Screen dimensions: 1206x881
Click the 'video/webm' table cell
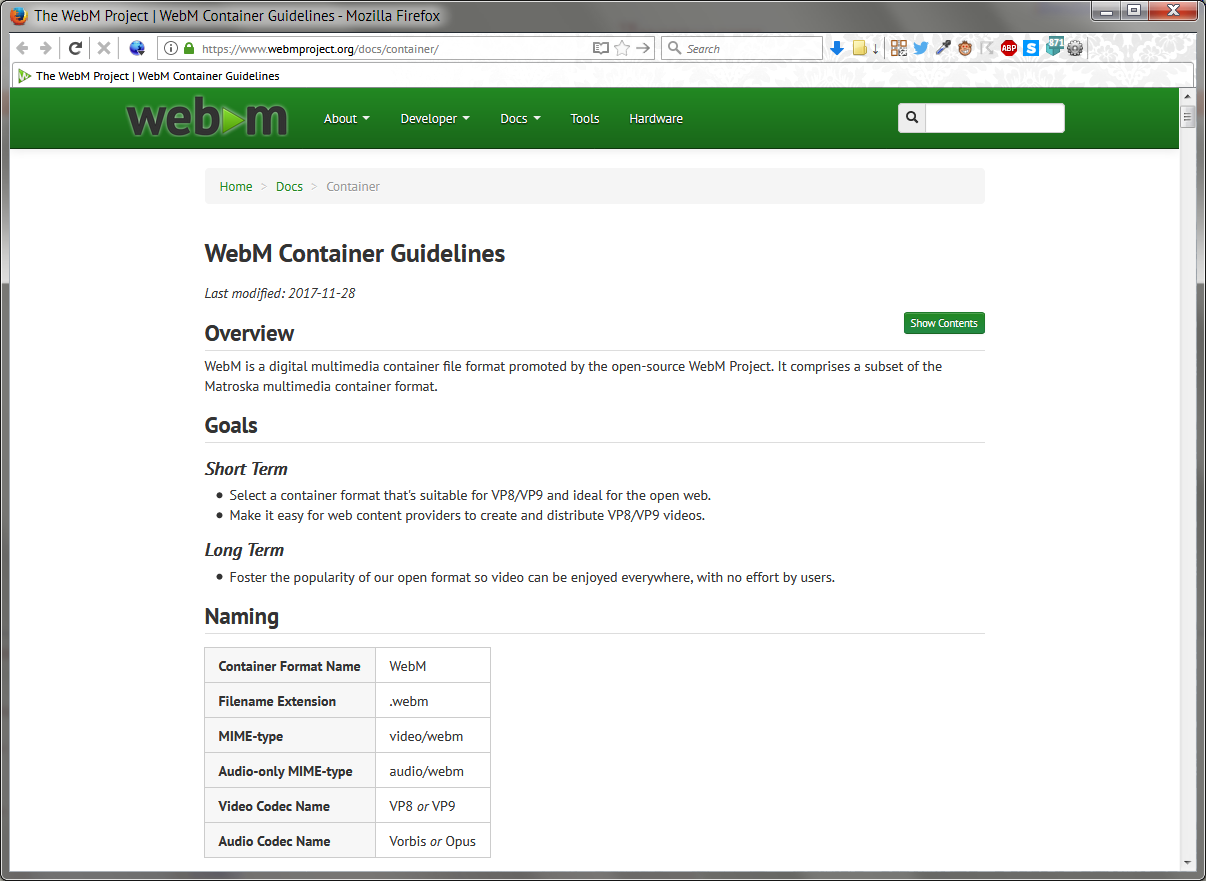pyautogui.click(x=433, y=736)
